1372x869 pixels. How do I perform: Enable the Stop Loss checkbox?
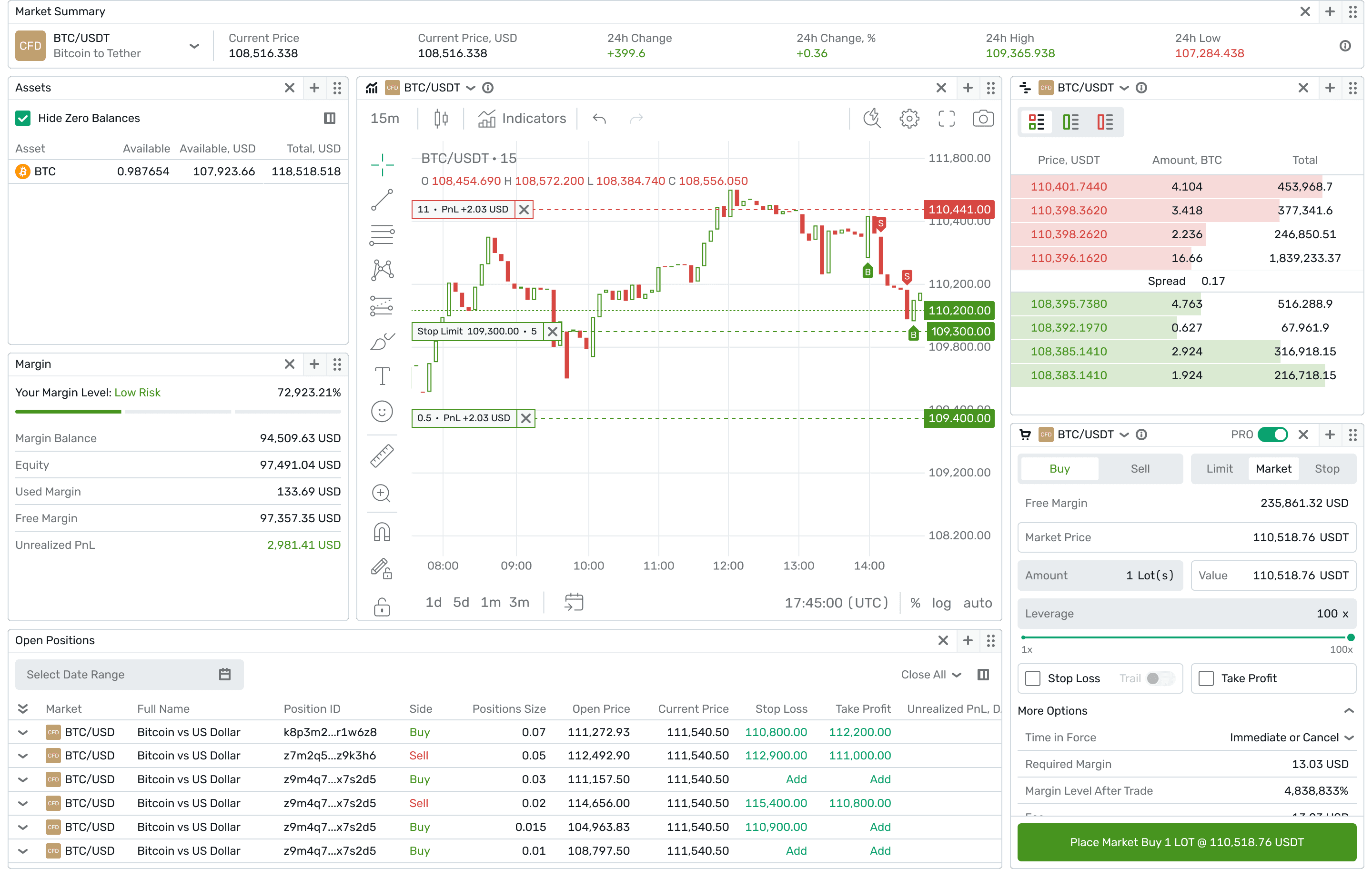click(1032, 678)
